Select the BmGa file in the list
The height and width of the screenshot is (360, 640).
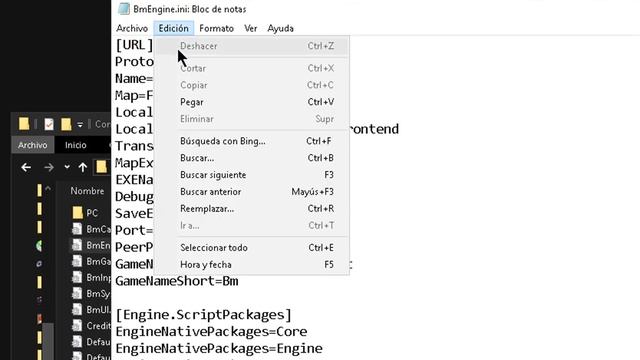[x=90, y=261]
